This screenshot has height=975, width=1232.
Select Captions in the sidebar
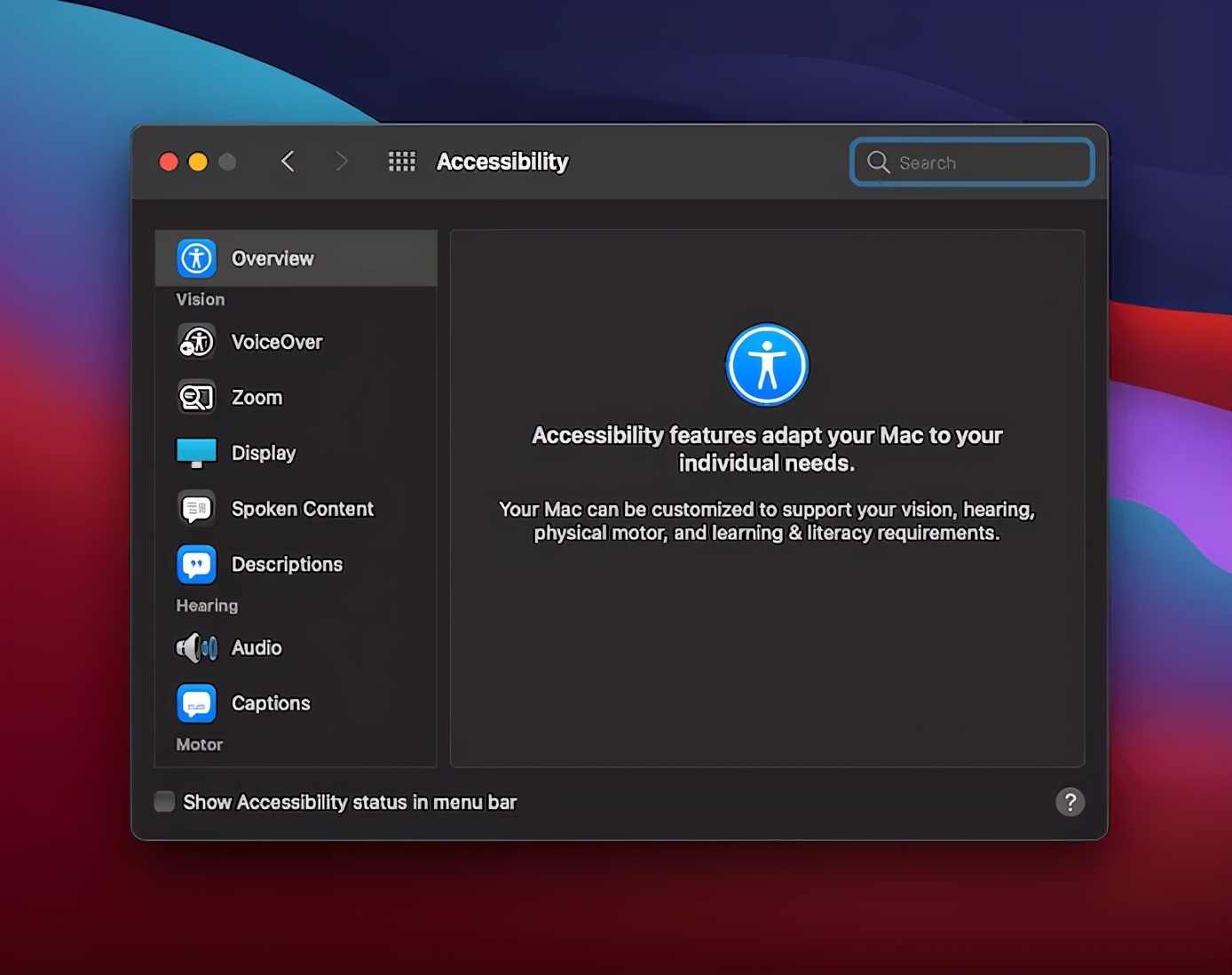[296, 703]
